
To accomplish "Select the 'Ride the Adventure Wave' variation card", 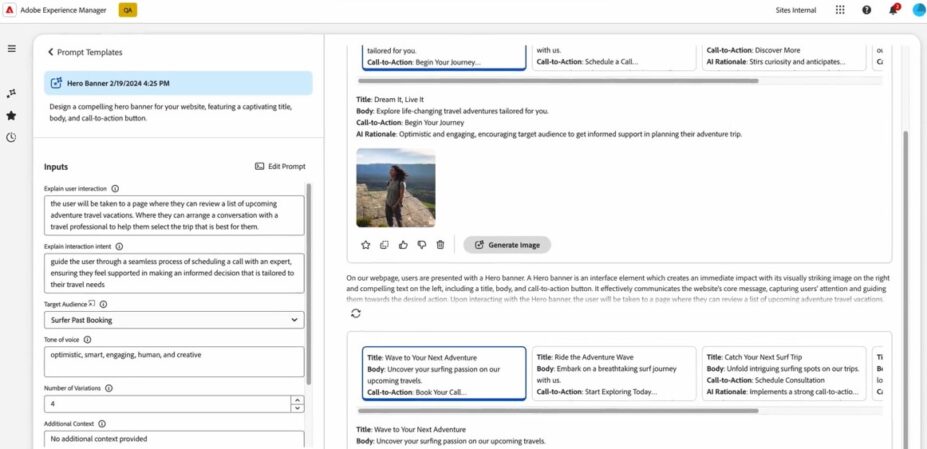I will 613,373.
